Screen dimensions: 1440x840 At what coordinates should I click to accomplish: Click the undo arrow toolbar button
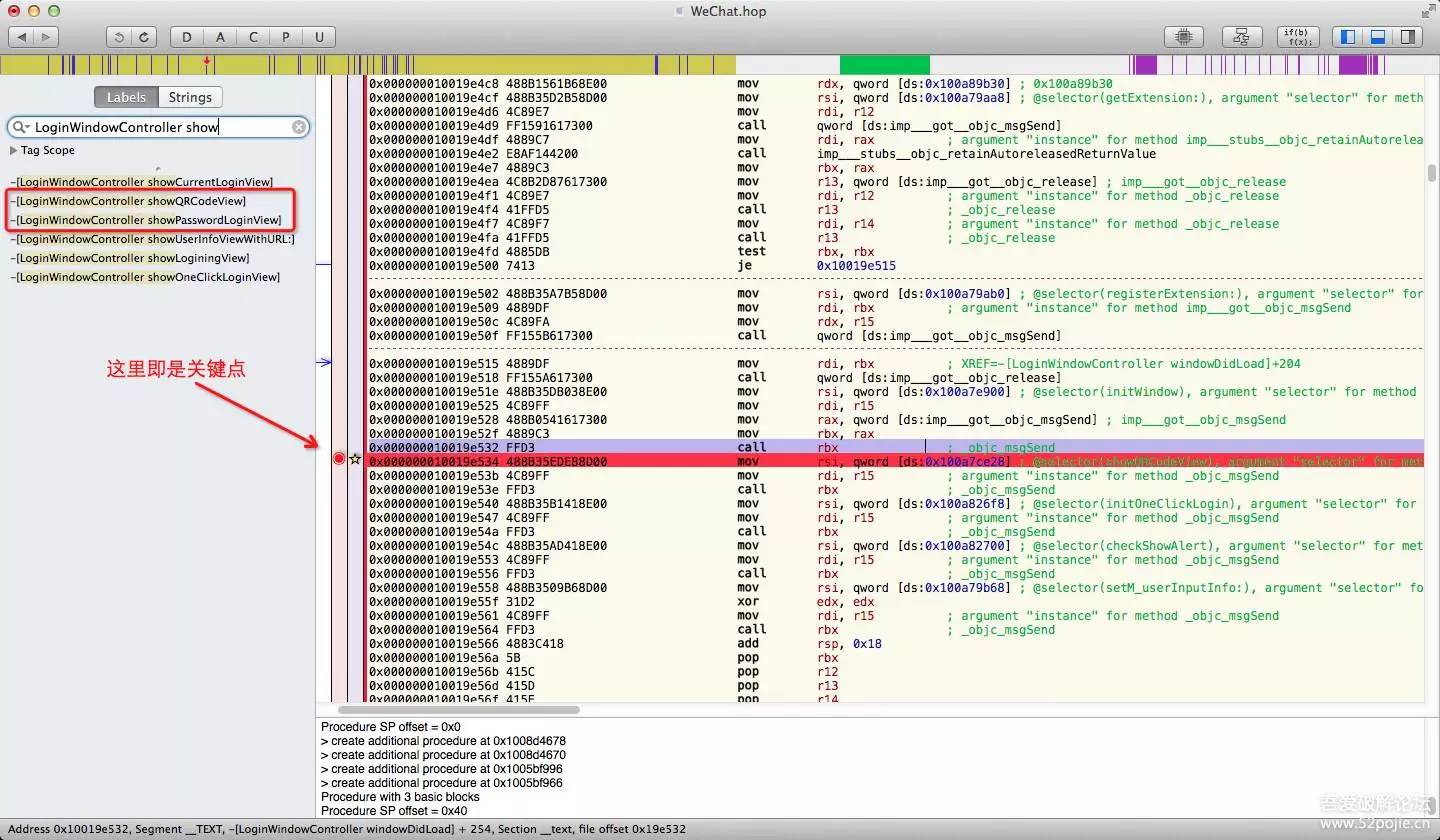tap(120, 37)
